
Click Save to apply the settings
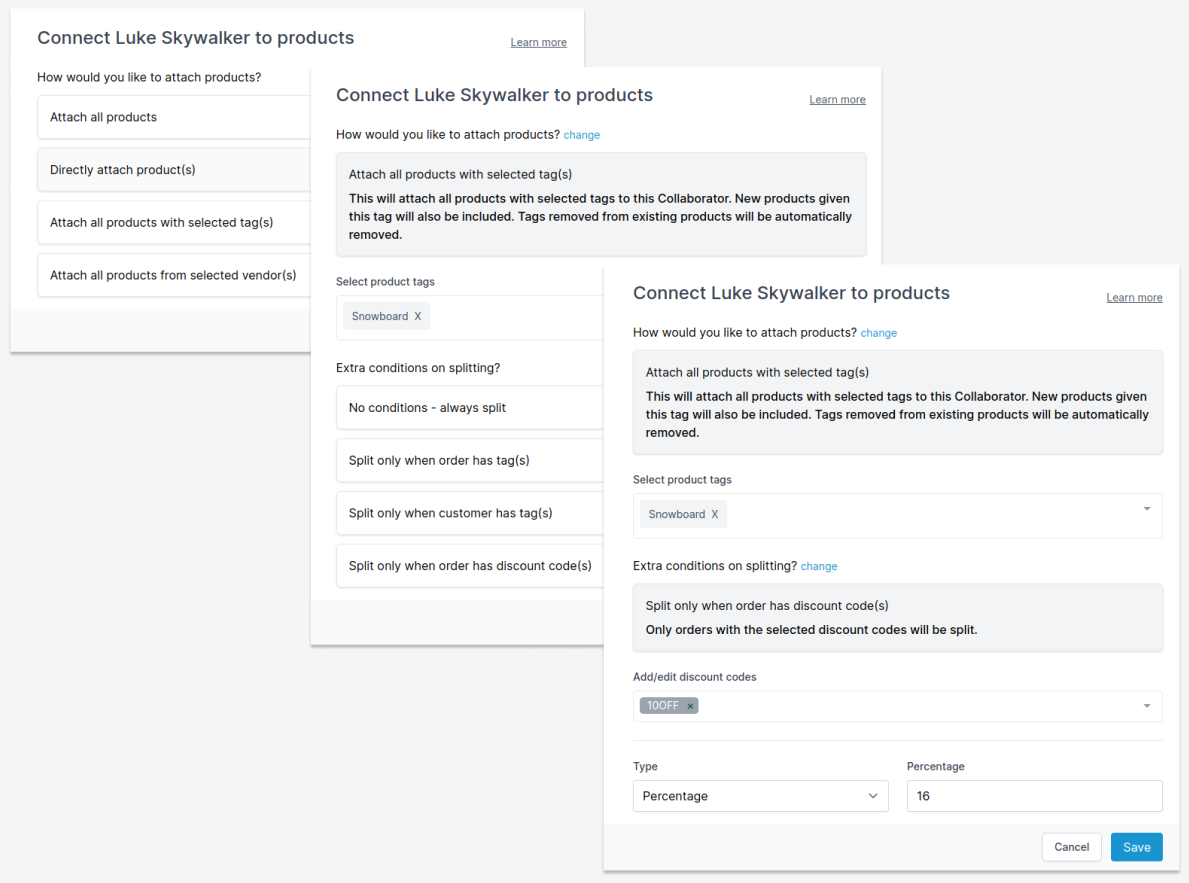pos(1136,846)
